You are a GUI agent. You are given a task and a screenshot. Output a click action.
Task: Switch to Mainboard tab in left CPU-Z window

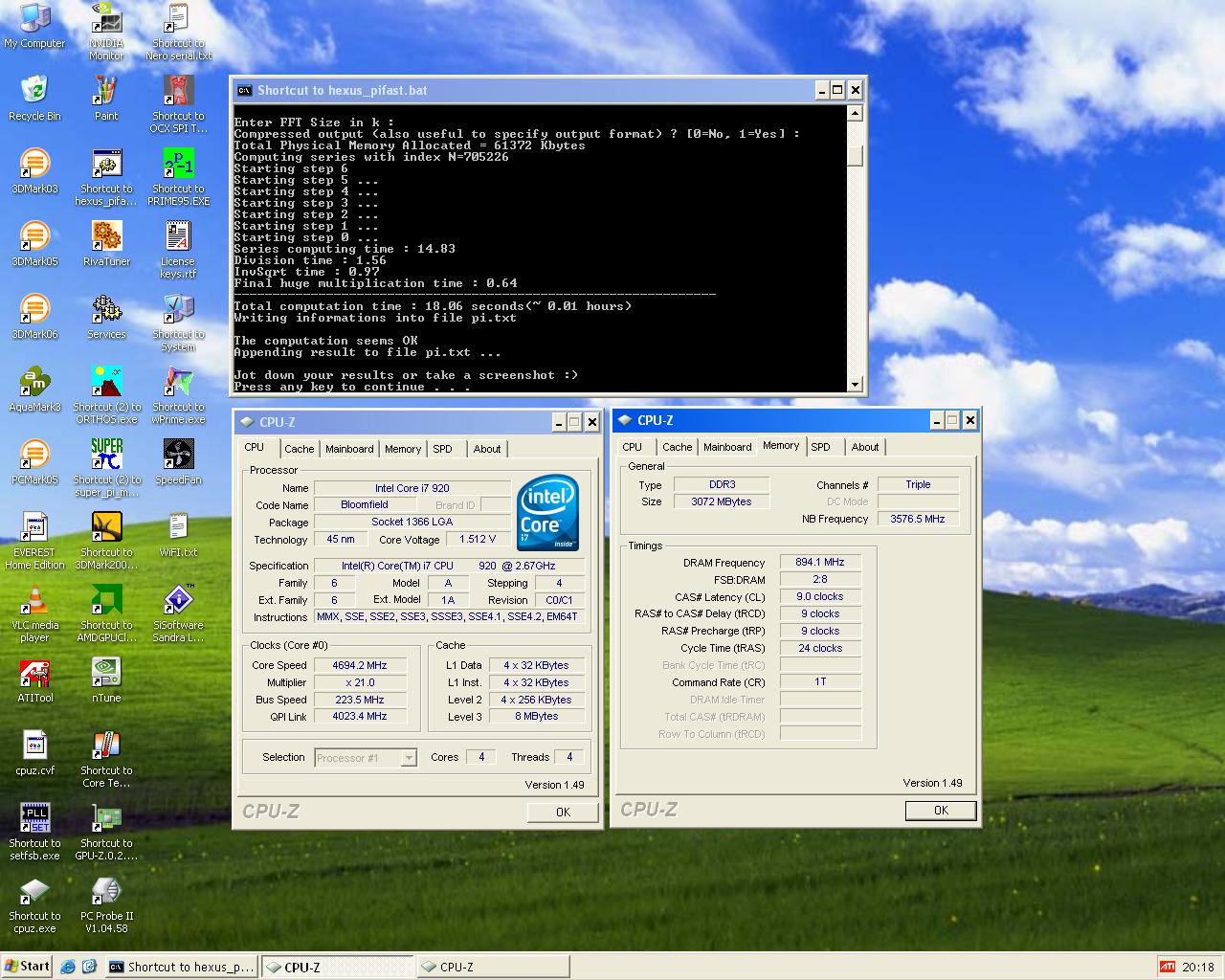(x=349, y=449)
